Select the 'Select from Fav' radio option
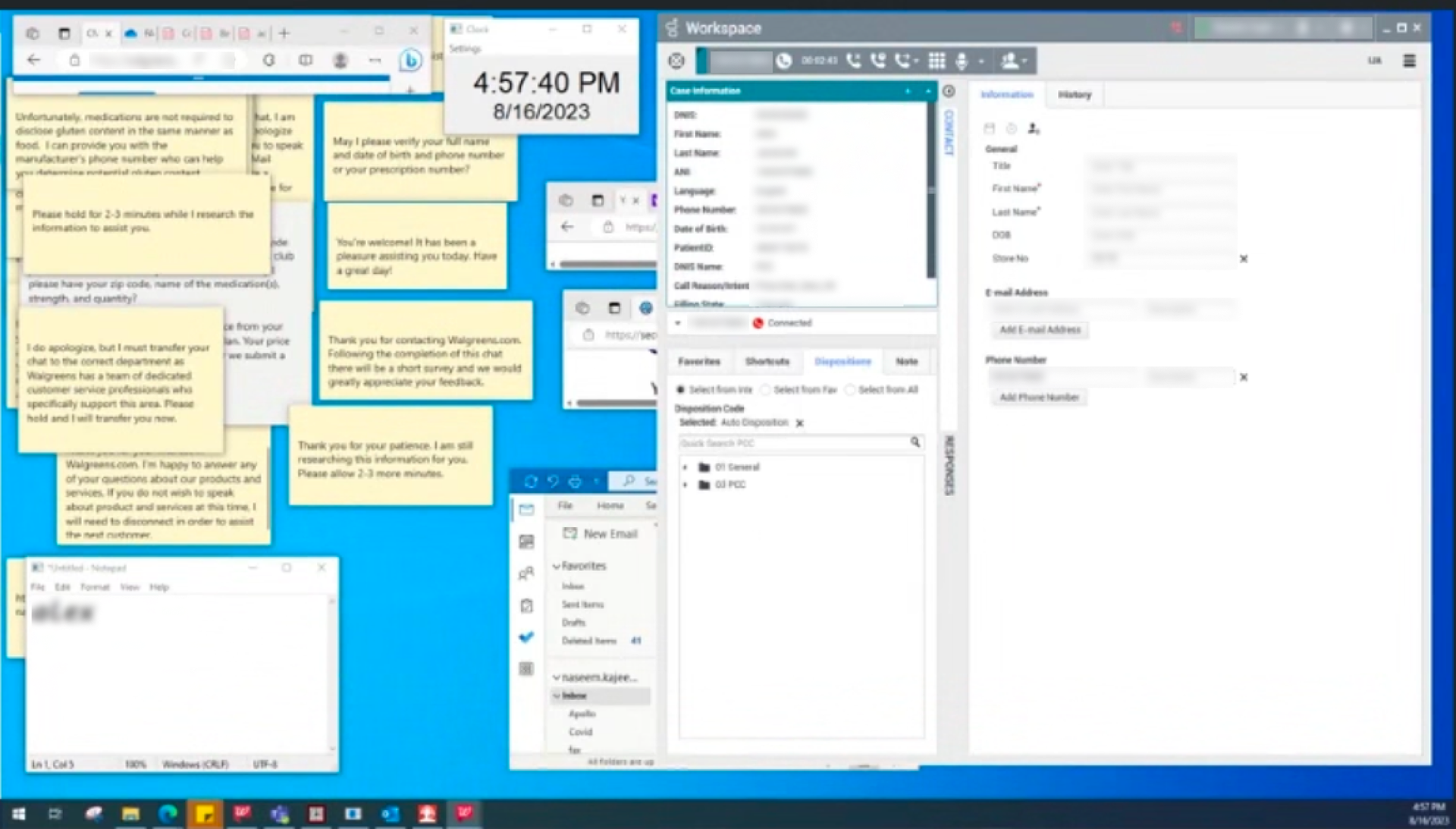 [x=765, y=390]
